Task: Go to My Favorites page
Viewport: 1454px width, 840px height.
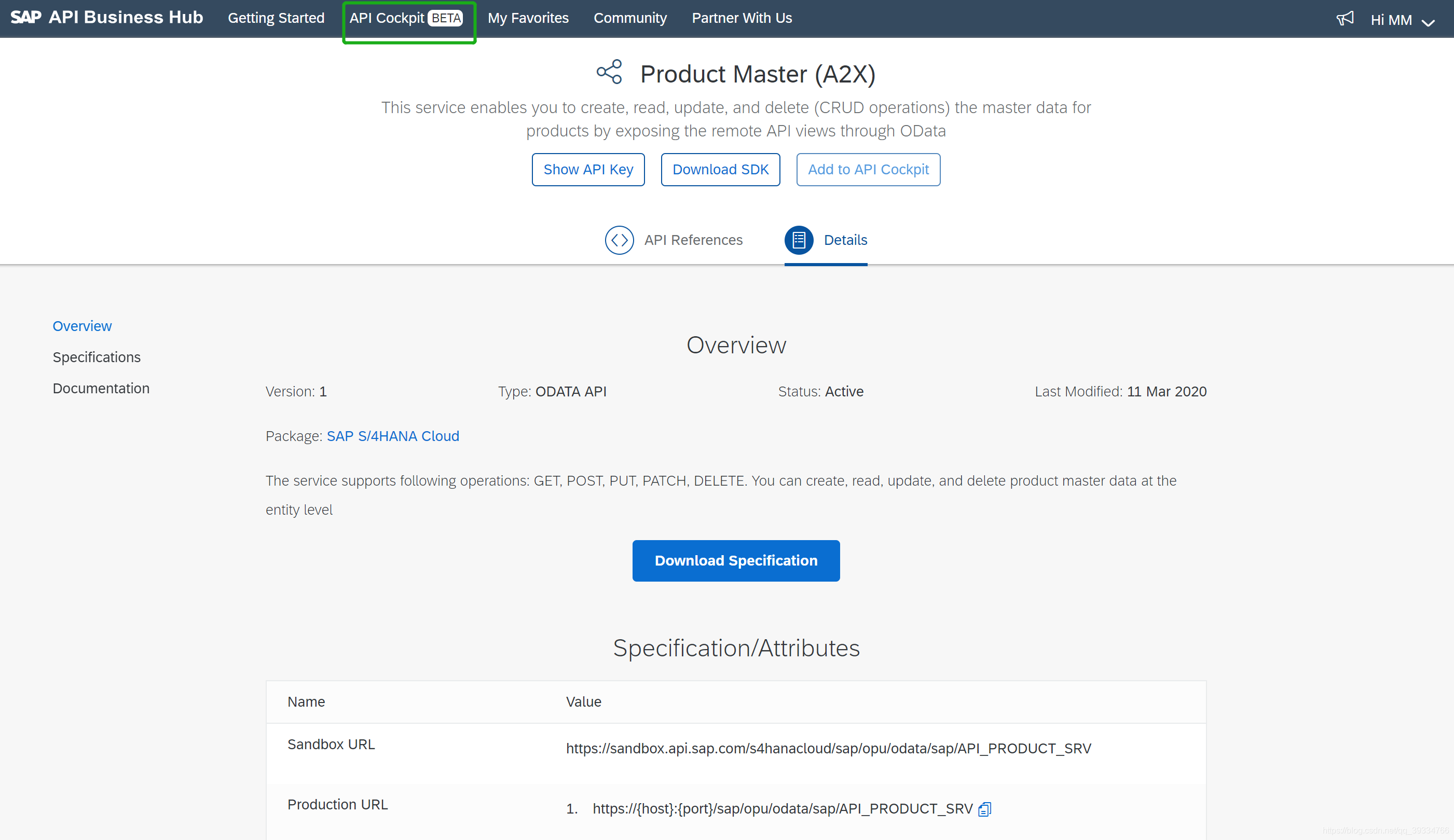Action: coord(528,19)
